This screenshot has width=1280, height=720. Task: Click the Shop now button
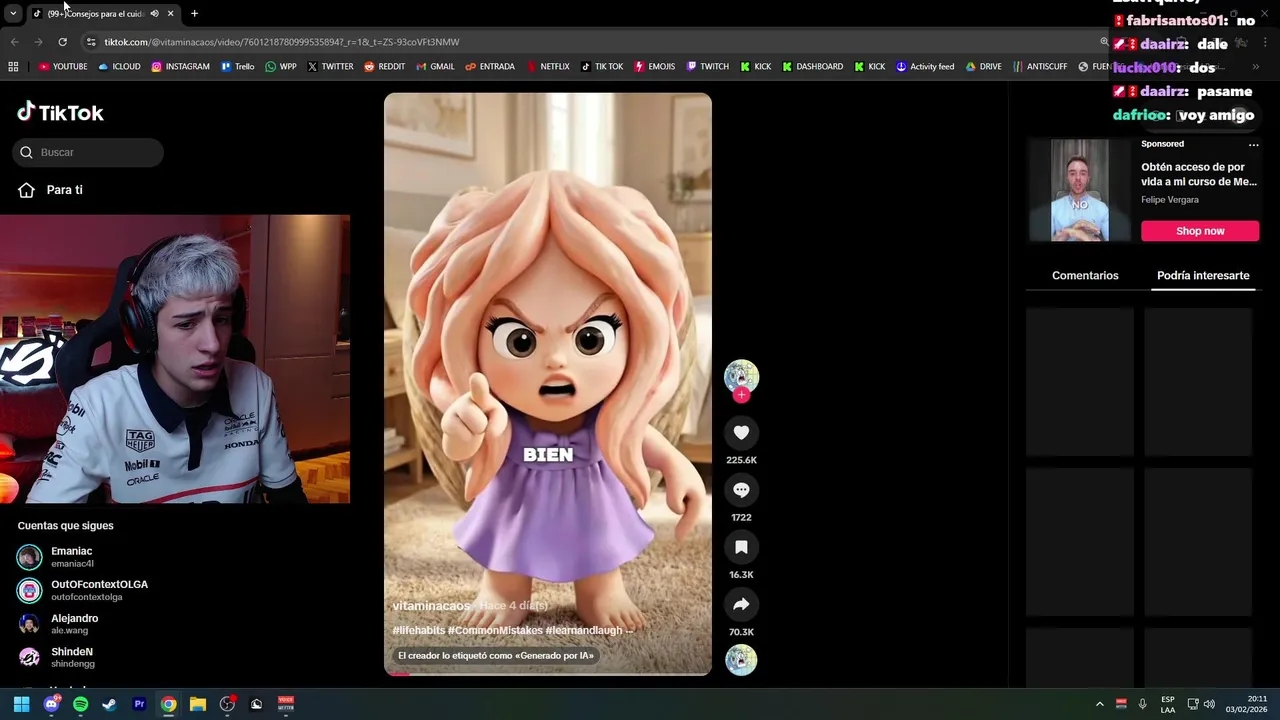click(x=1200, y=231)
